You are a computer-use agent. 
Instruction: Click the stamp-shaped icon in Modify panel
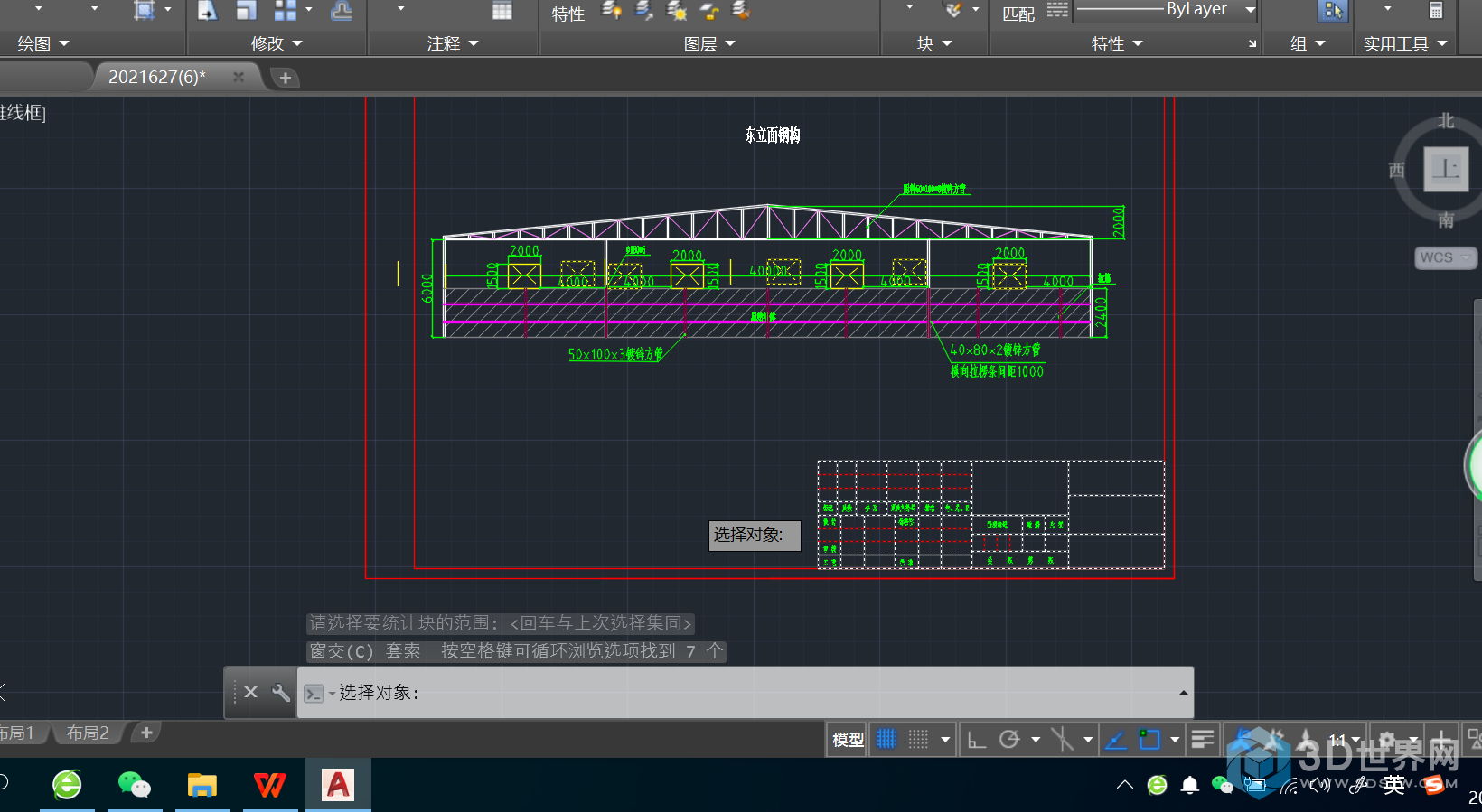point(342,10)
